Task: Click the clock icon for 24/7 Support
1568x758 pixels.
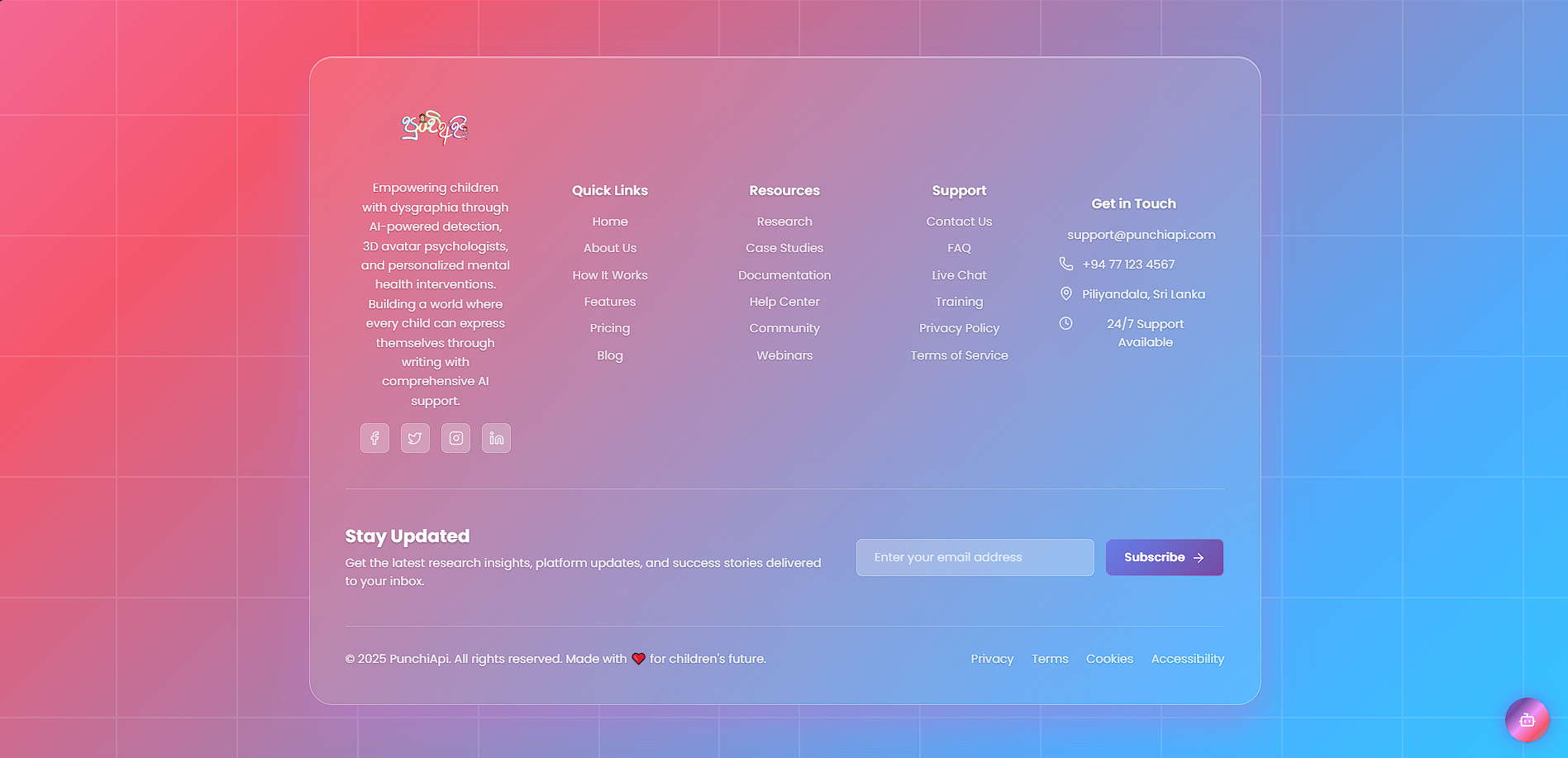Action: click(x=1066, y=323)
